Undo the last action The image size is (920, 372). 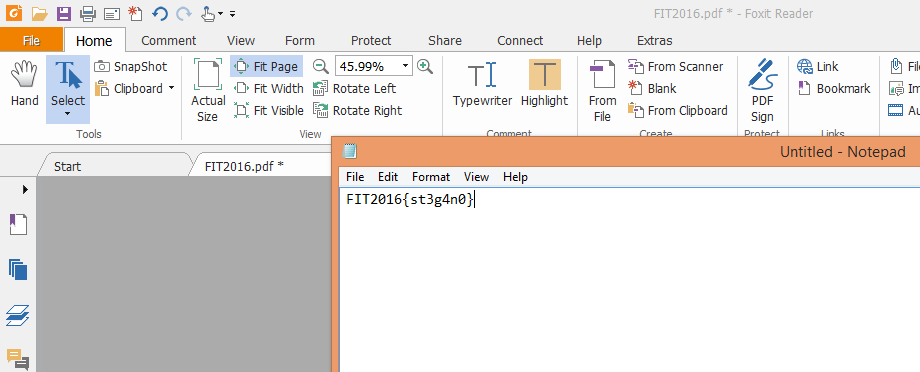[160, 13]
